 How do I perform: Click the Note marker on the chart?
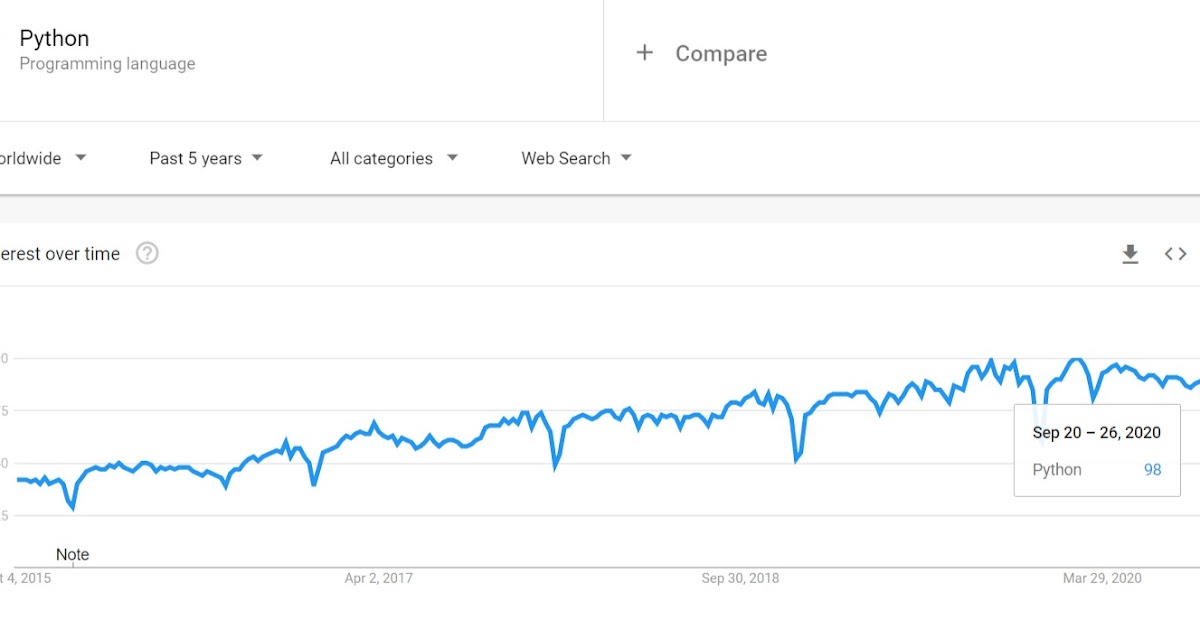[72, 554]
